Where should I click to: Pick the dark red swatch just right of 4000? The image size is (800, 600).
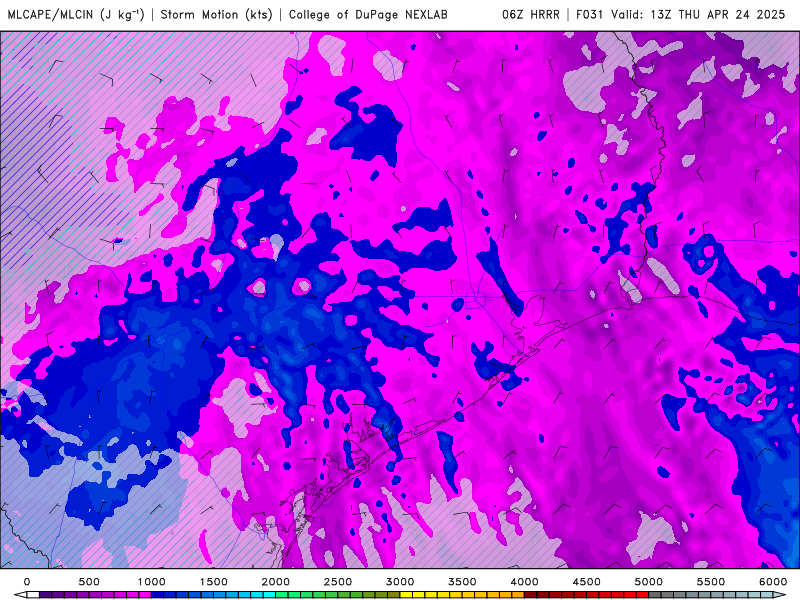(x=531, y=595)
